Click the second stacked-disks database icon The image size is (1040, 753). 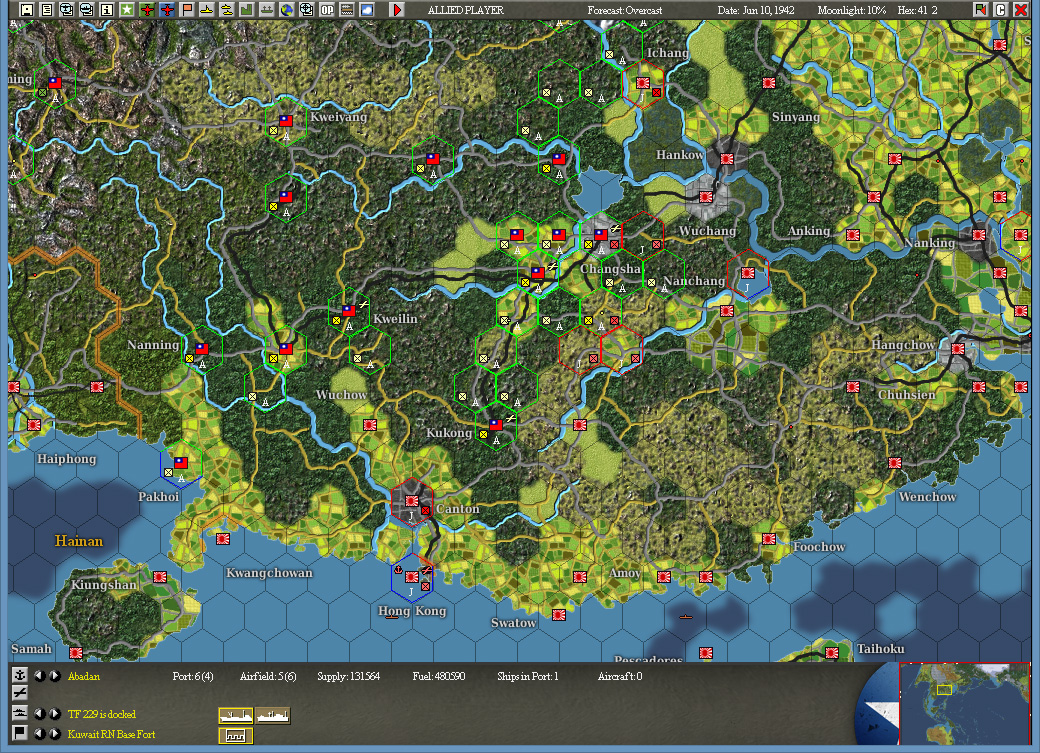[x=86, y=10]
